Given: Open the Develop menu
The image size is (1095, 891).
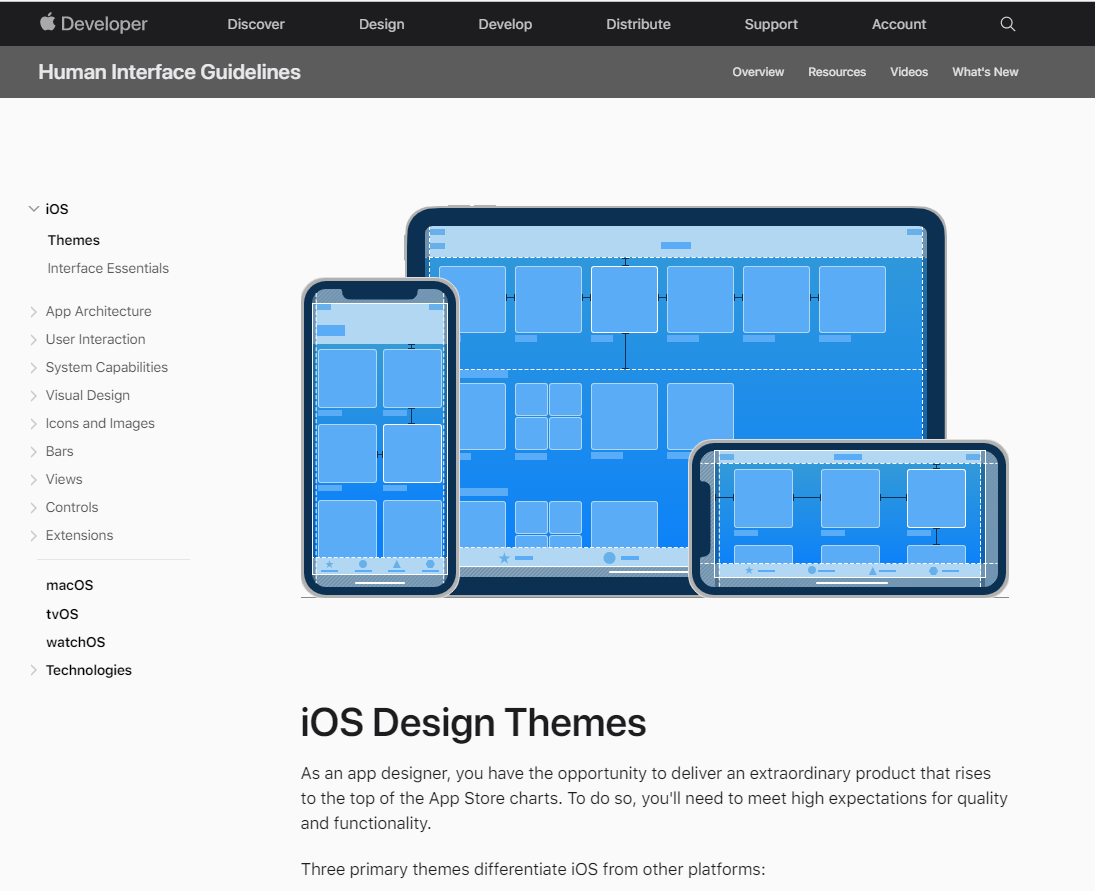Looking at the screenshot, I should [505, 24].
